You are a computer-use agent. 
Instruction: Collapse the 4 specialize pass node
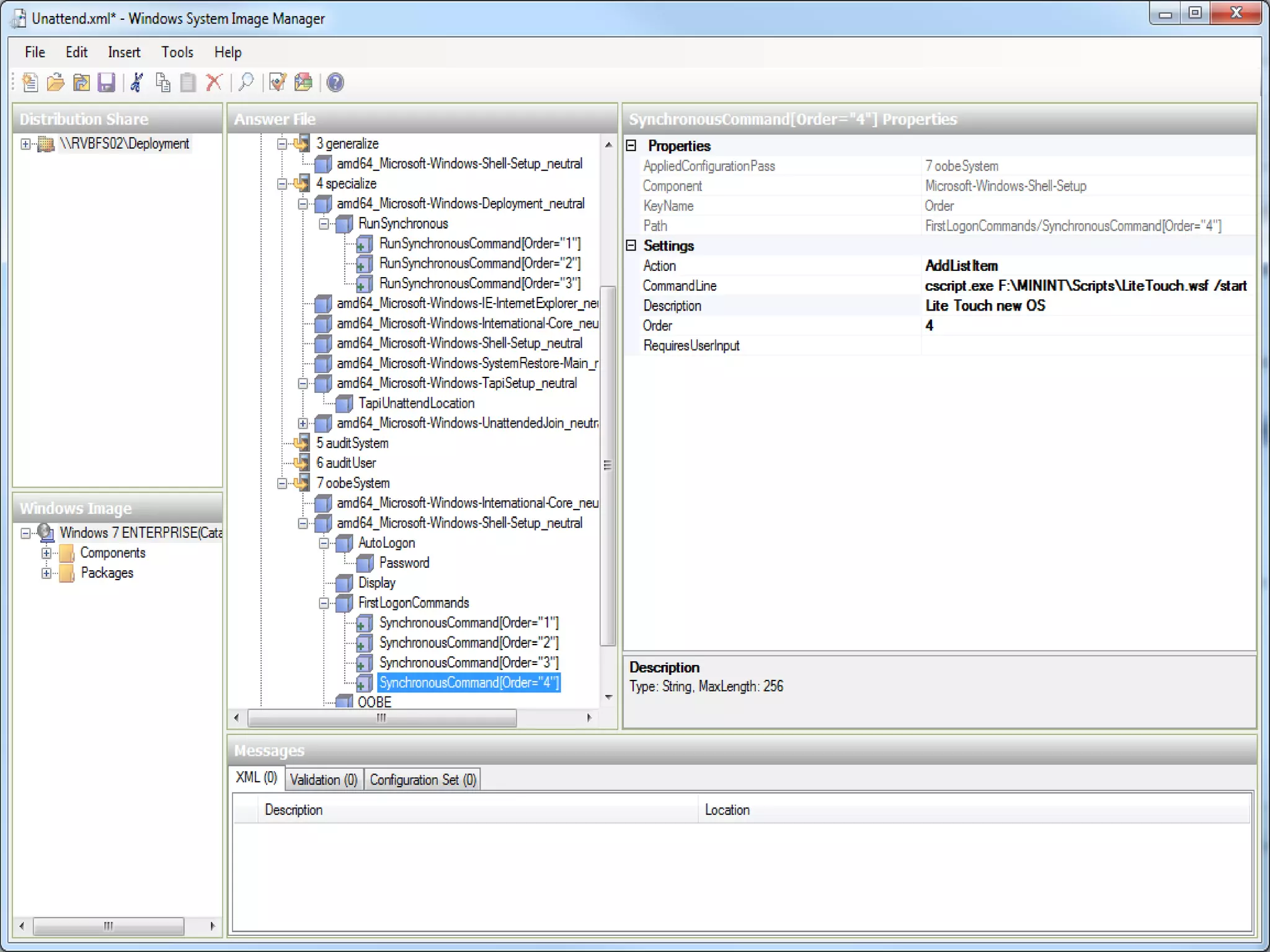click(282, 183)
